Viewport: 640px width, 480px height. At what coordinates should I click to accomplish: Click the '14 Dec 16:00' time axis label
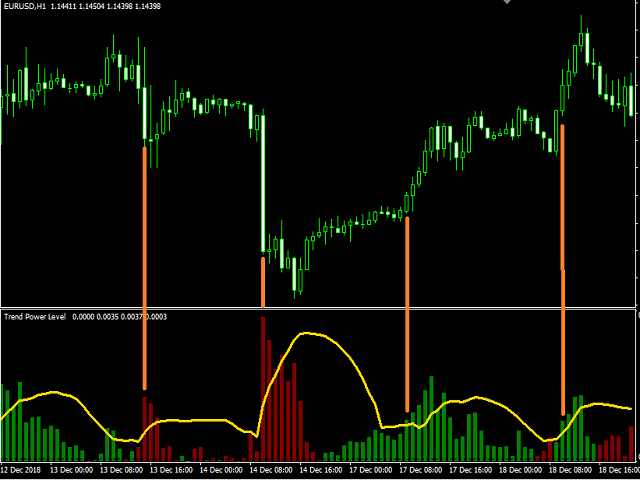point(321,470)
